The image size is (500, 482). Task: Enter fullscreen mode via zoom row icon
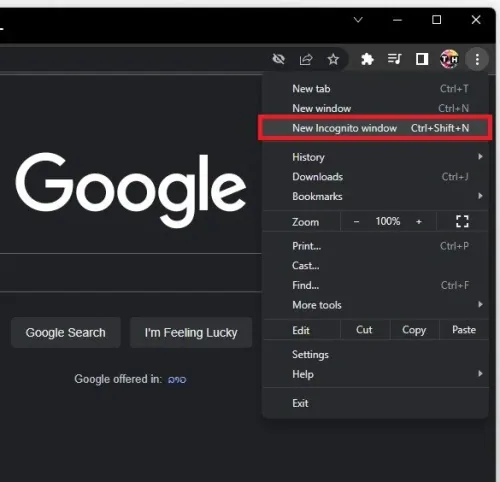[x=462, y=221]
